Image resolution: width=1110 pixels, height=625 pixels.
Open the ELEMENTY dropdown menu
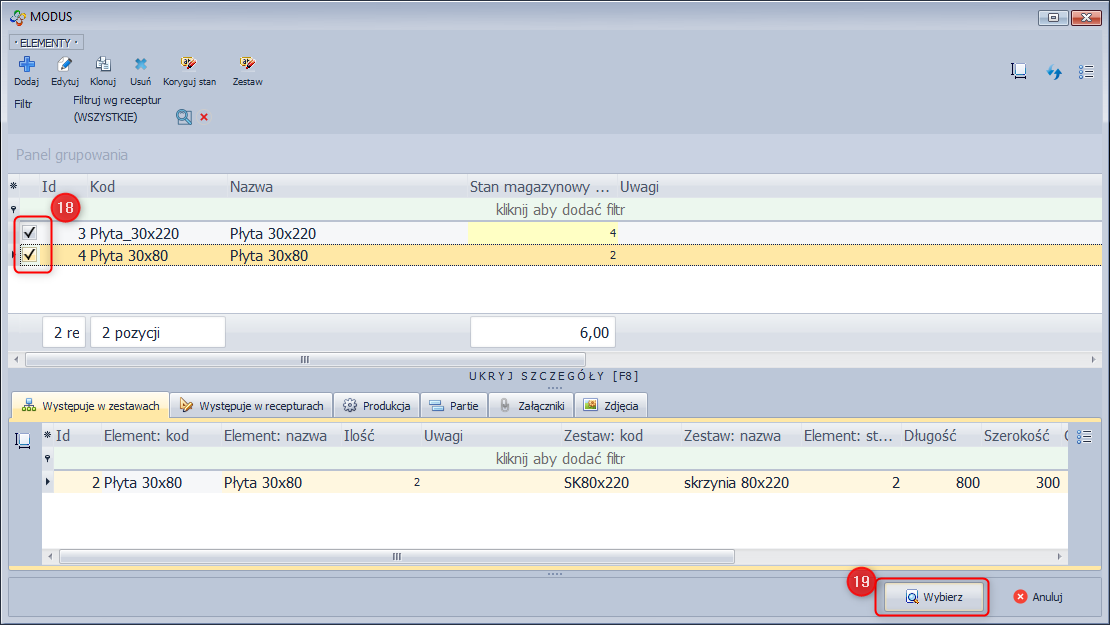coord(46,43)
